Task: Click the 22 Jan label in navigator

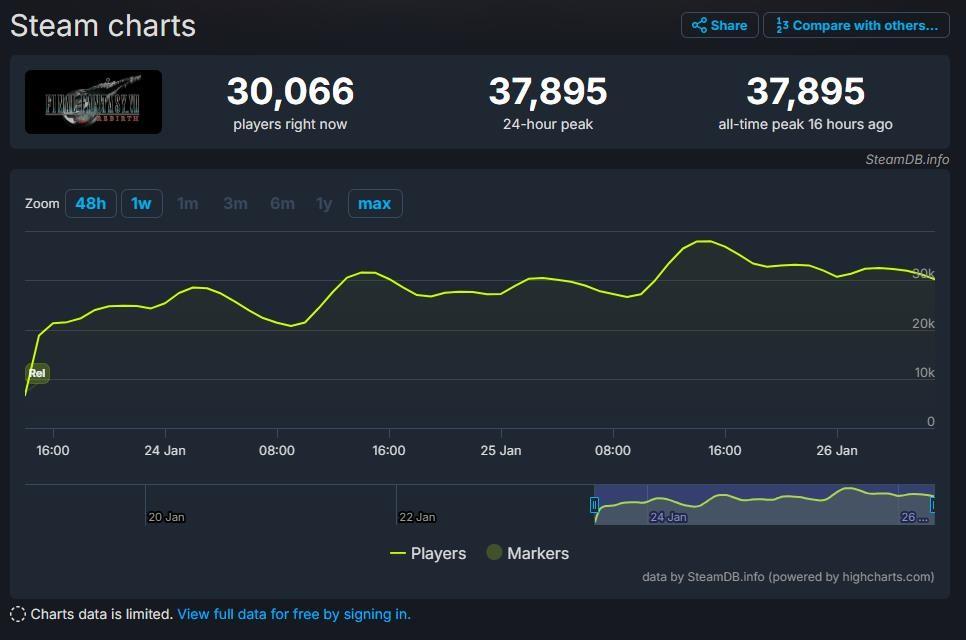Action: click(x=417, y=517)
